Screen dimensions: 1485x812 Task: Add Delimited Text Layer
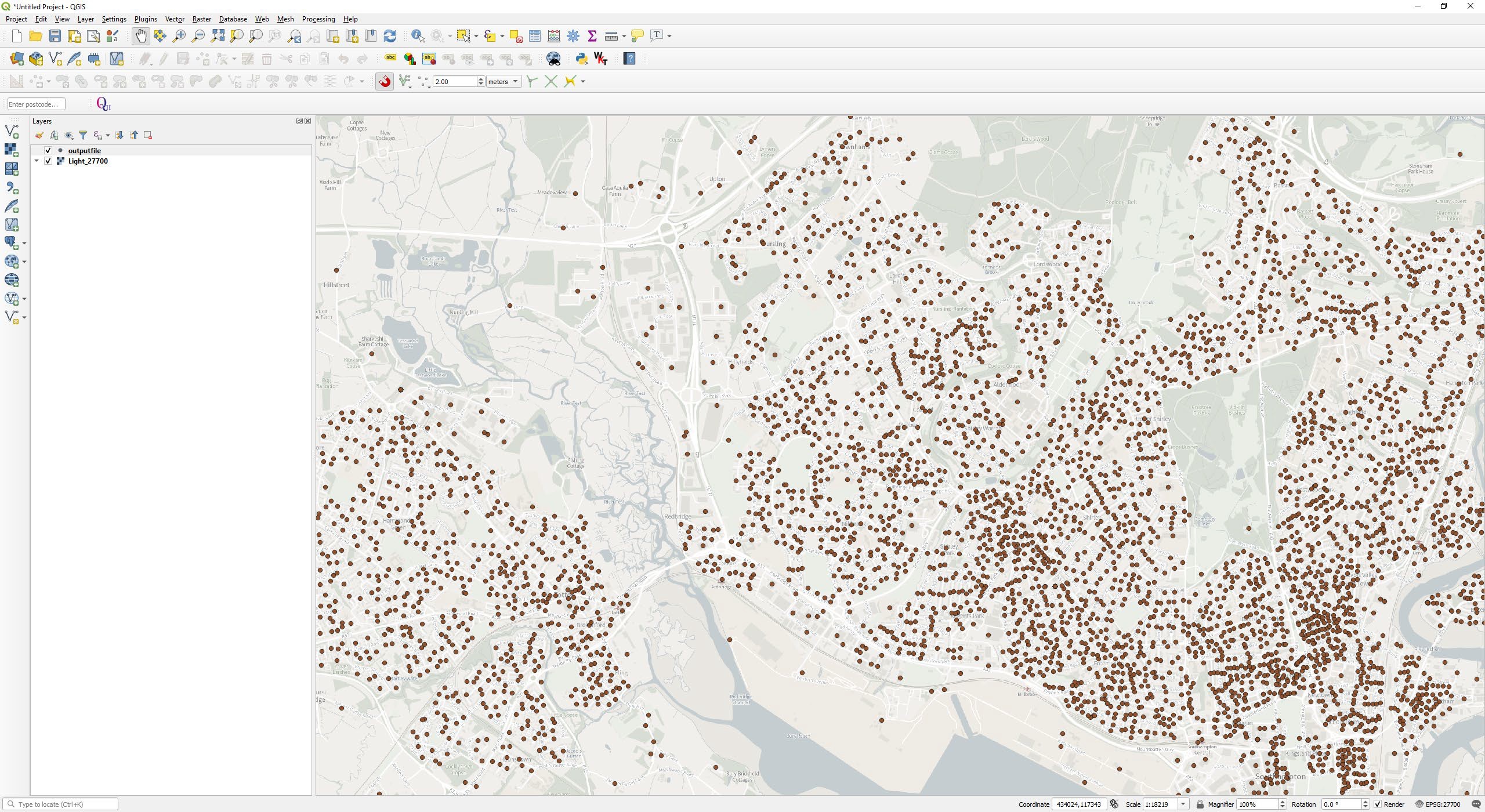point(12,187)
